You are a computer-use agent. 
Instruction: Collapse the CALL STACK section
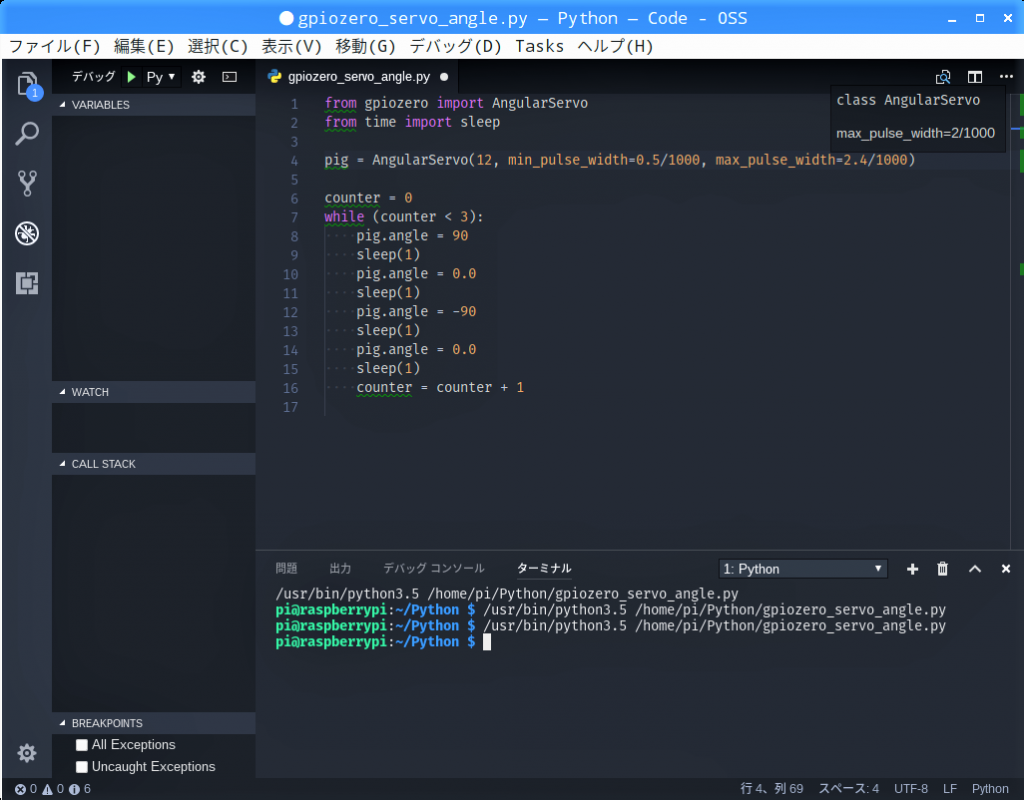(153, 464)
